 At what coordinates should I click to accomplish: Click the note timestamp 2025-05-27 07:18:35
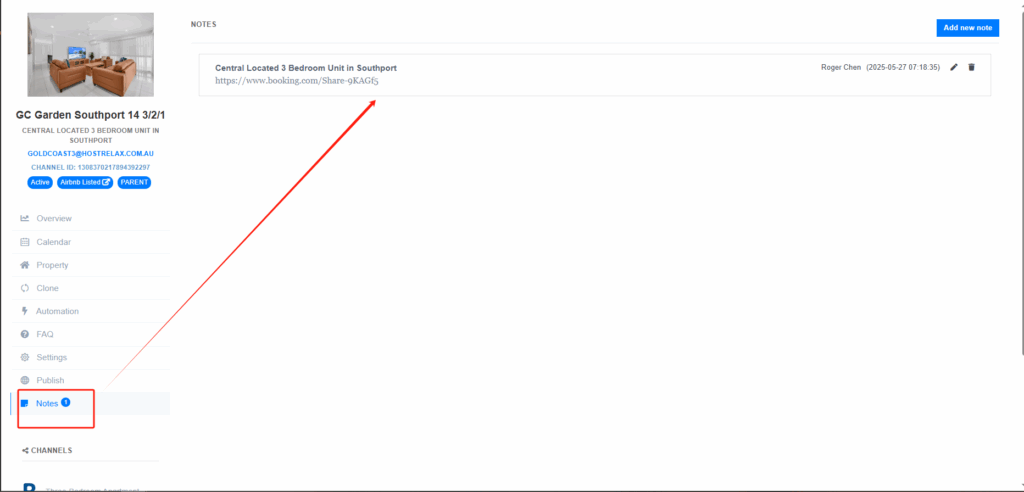click(903, 67)
